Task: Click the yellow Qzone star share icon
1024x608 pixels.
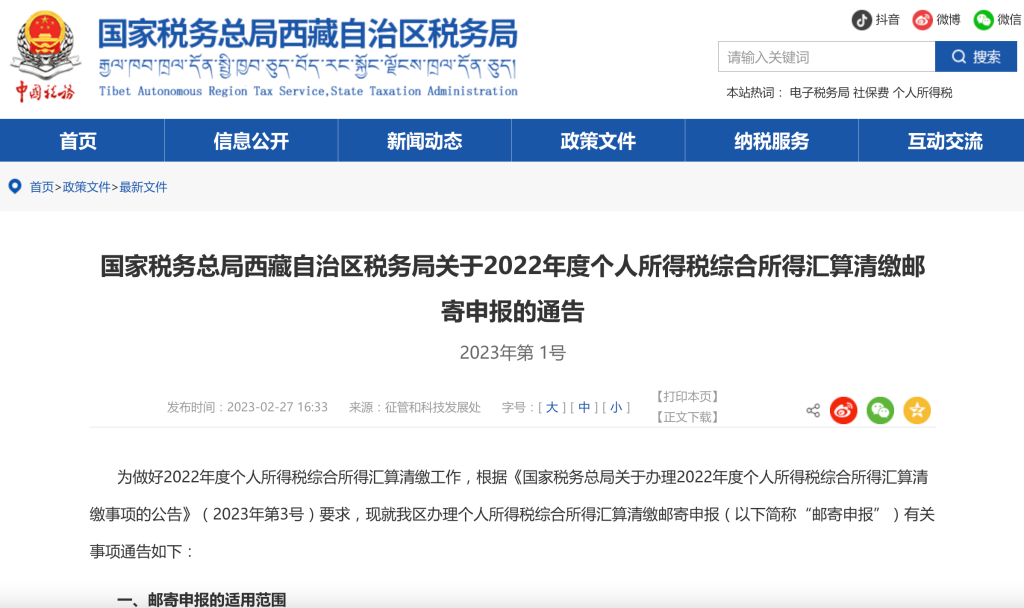Action: [x=917, y=410]
